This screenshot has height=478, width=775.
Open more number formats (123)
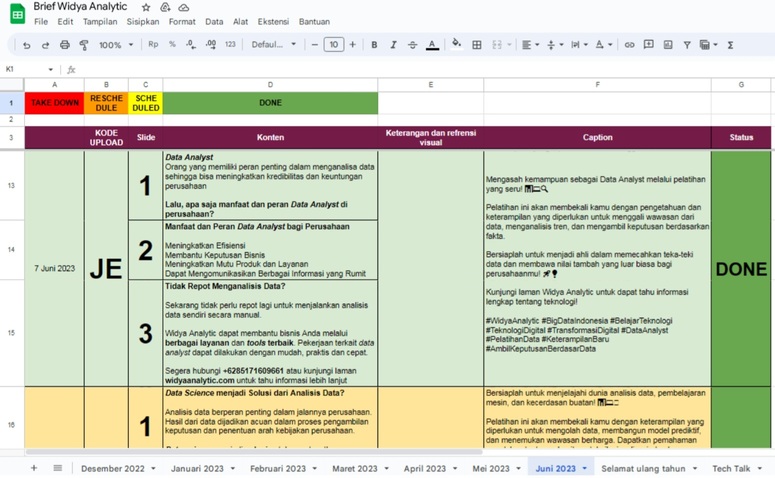click(x=230, y=44)
